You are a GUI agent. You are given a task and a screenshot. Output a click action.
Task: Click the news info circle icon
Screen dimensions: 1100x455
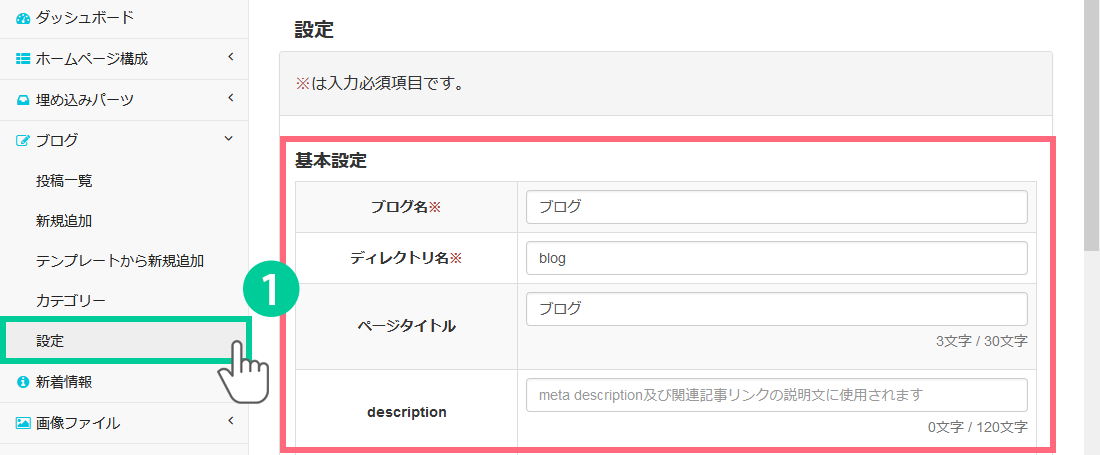[x=23, y=382]
